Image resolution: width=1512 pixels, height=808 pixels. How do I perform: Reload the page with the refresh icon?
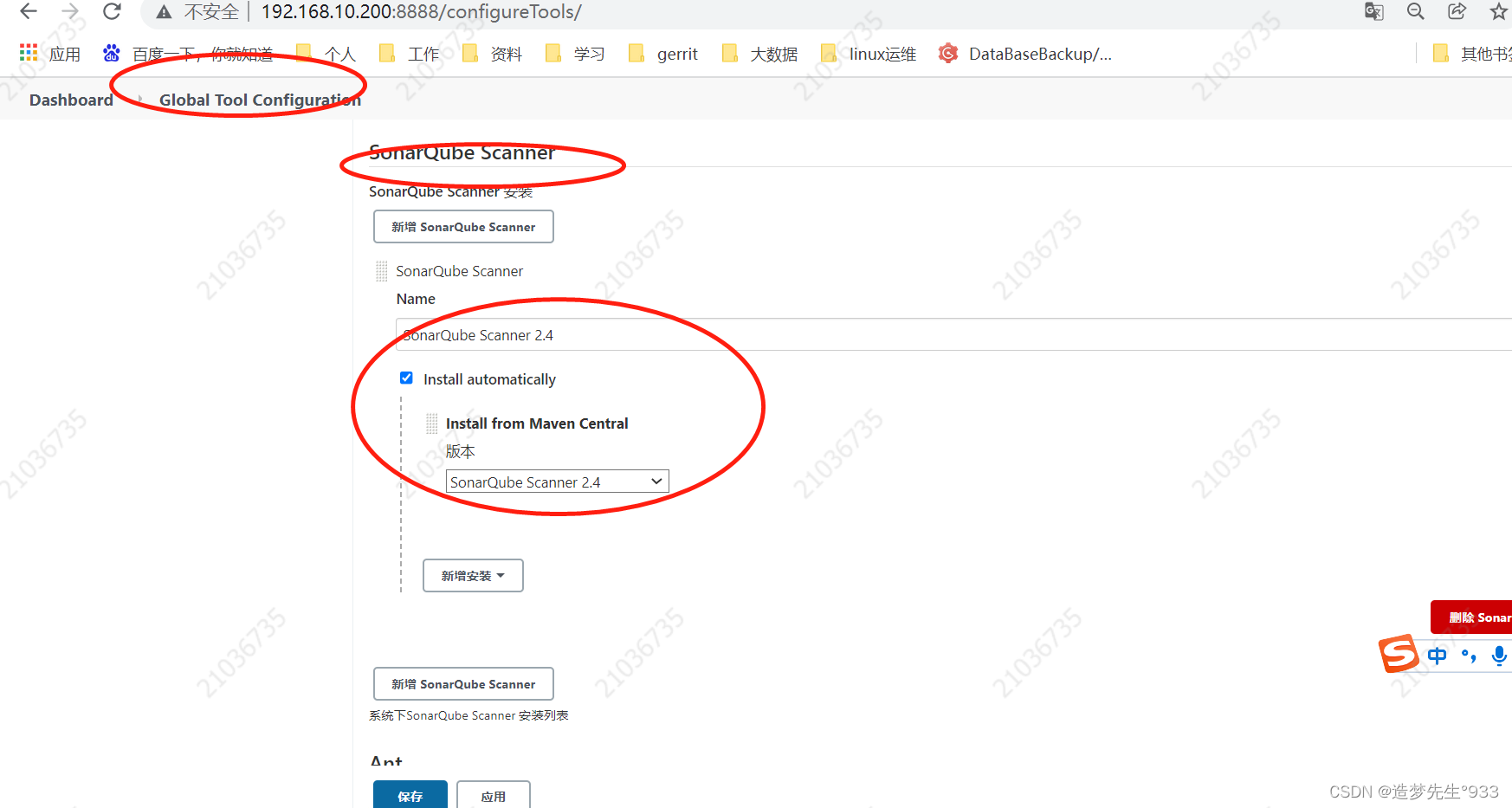point(112,11)
